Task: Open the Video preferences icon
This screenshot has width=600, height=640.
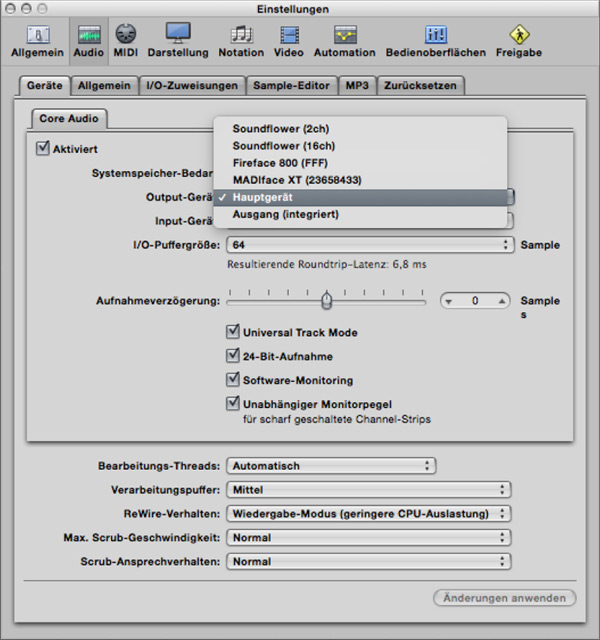Action: pos(289,39)
